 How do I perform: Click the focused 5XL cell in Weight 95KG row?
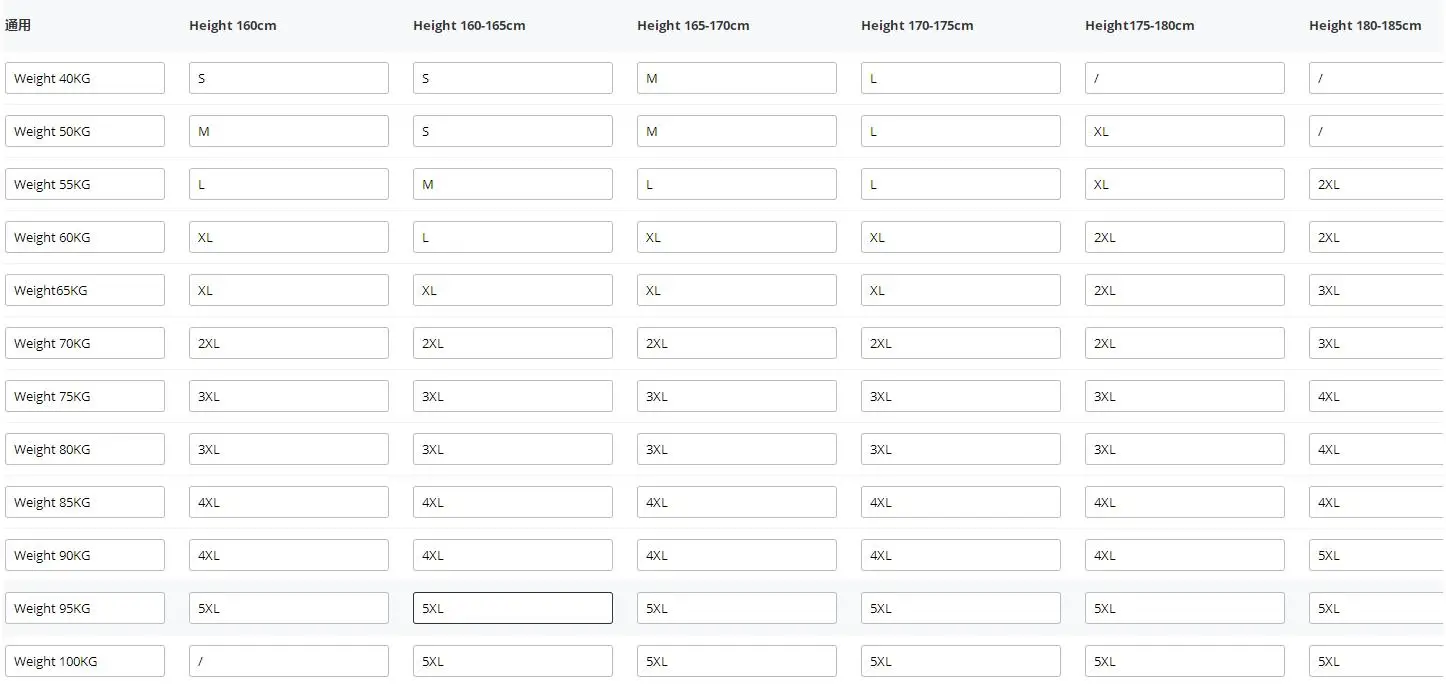[x=512, y=608]
